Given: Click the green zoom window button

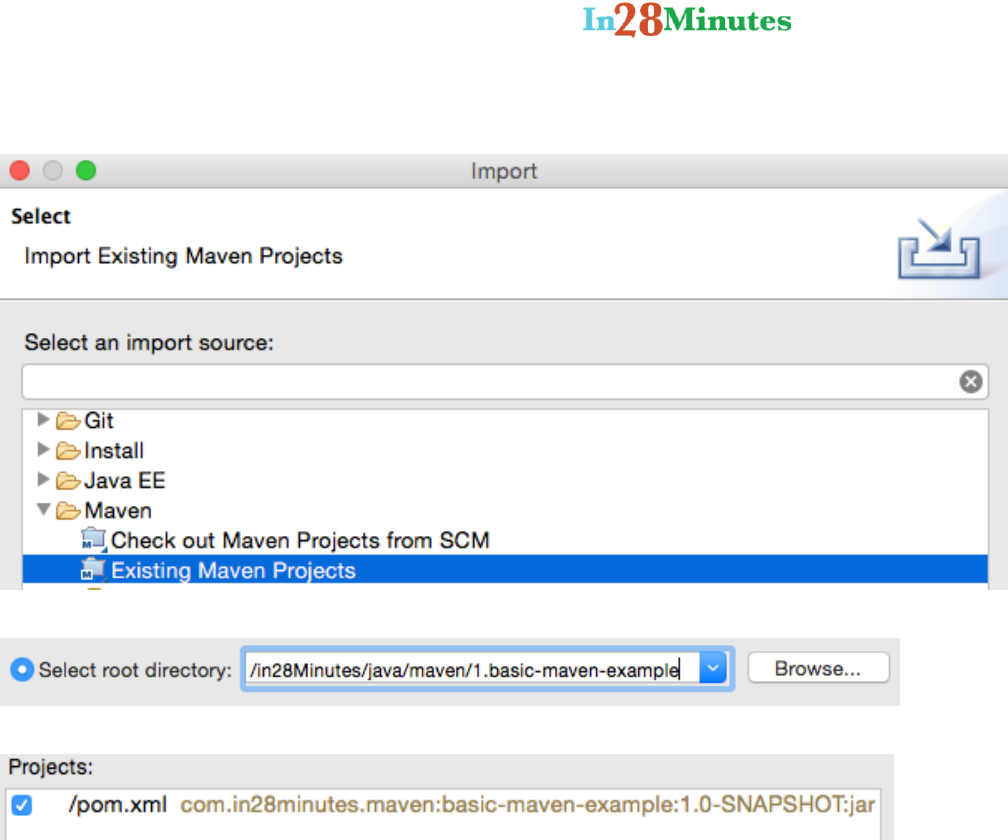Looking at the screenshot, I should point(86,171).
